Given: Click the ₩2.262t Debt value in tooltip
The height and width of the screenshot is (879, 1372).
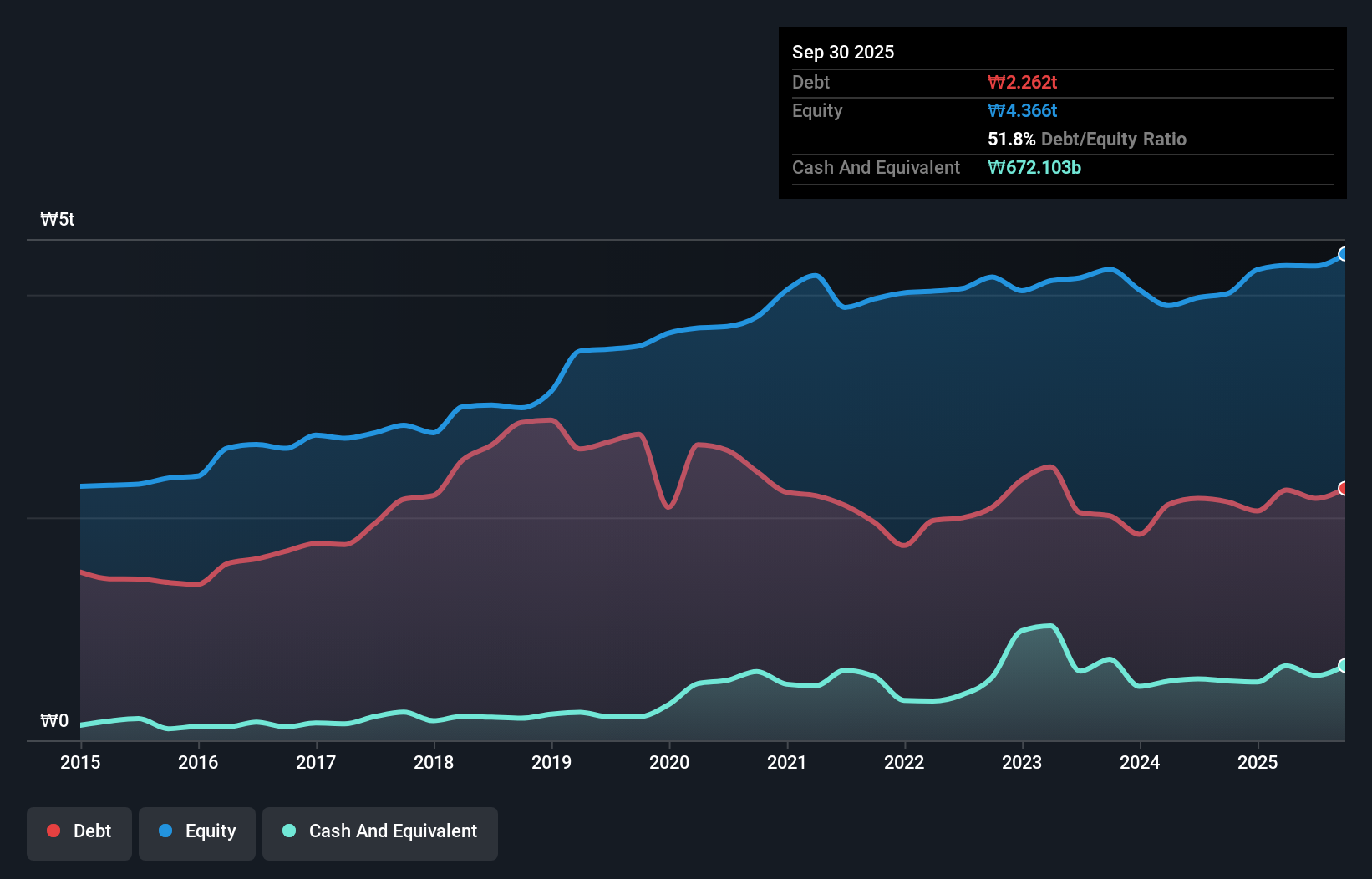Looking at the screenshot, I should tap(1023, 82).
